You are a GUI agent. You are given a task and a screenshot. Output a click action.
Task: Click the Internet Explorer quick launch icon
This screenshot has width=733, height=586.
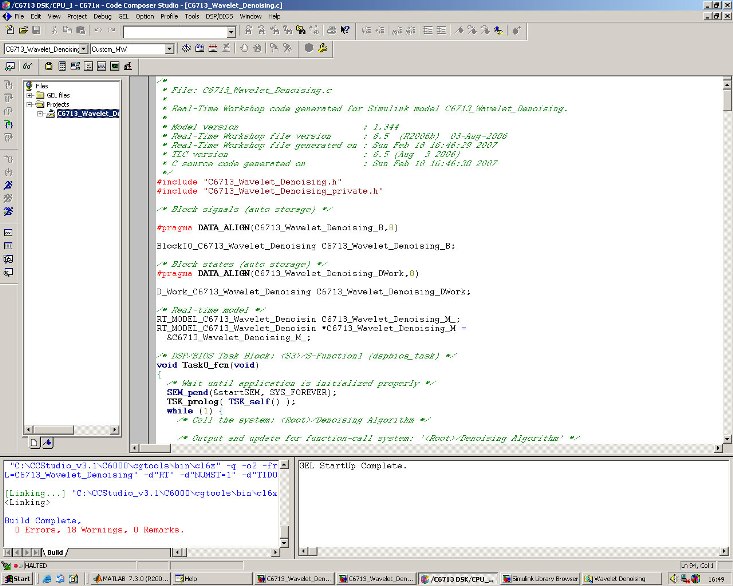47,579
